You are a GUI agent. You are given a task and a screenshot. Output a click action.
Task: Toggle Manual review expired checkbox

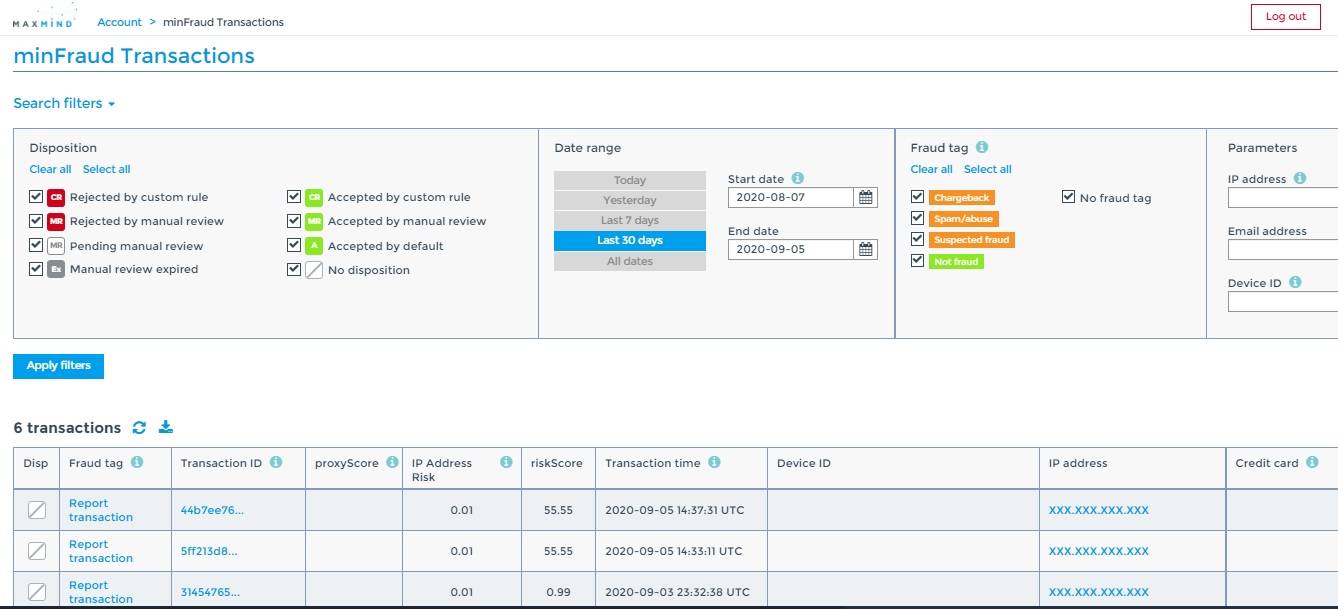[36, 269]
